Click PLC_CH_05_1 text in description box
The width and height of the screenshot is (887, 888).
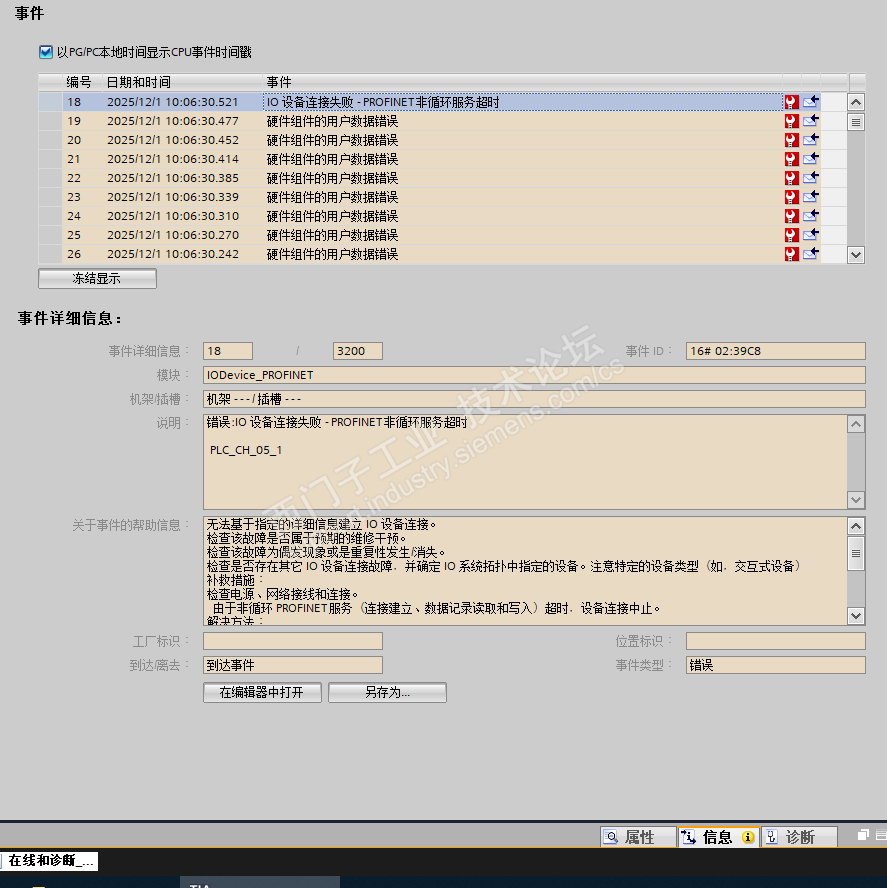[x=246, y=450]
